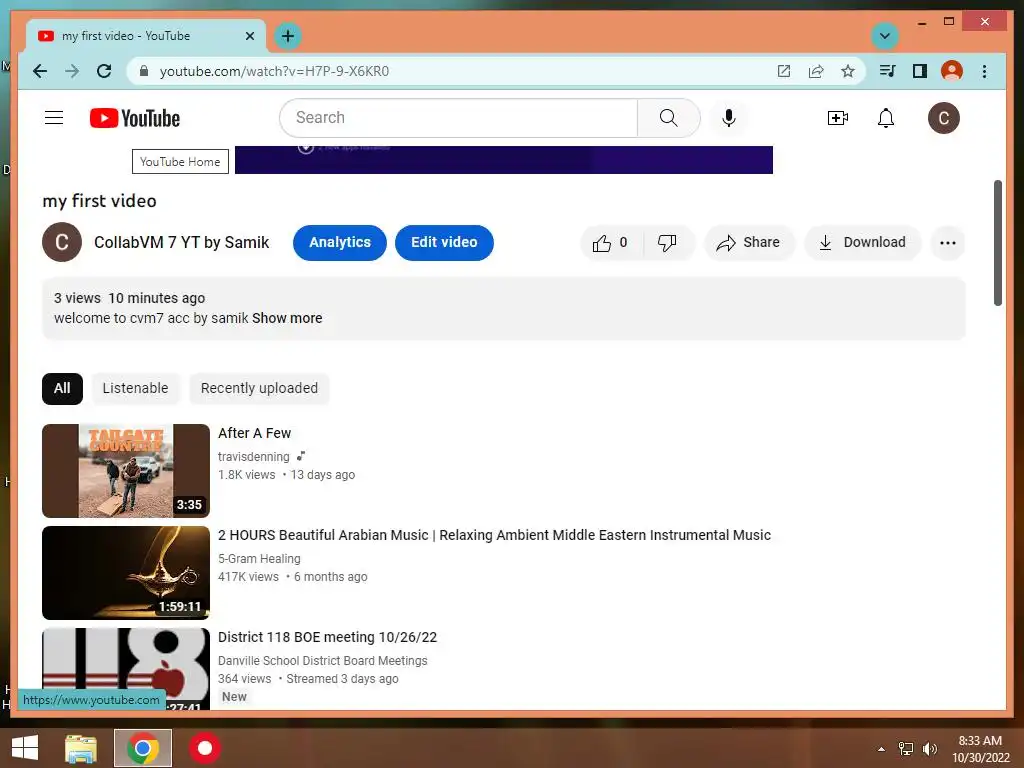Reload the page
This screenshot has height=768, width=1024.
pyautogui.click(x=104, y=71)
